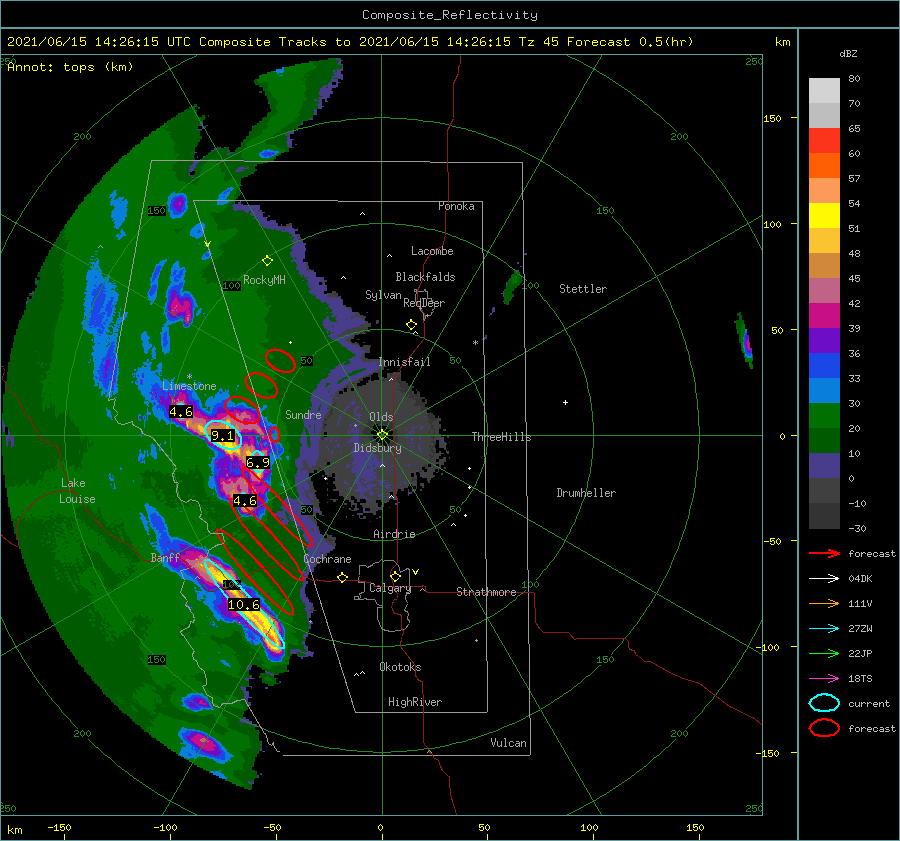Viewport: 900px width, 841px height.
Task: Click the red forecast ellipse legend icon
Action: pos(824,728)
